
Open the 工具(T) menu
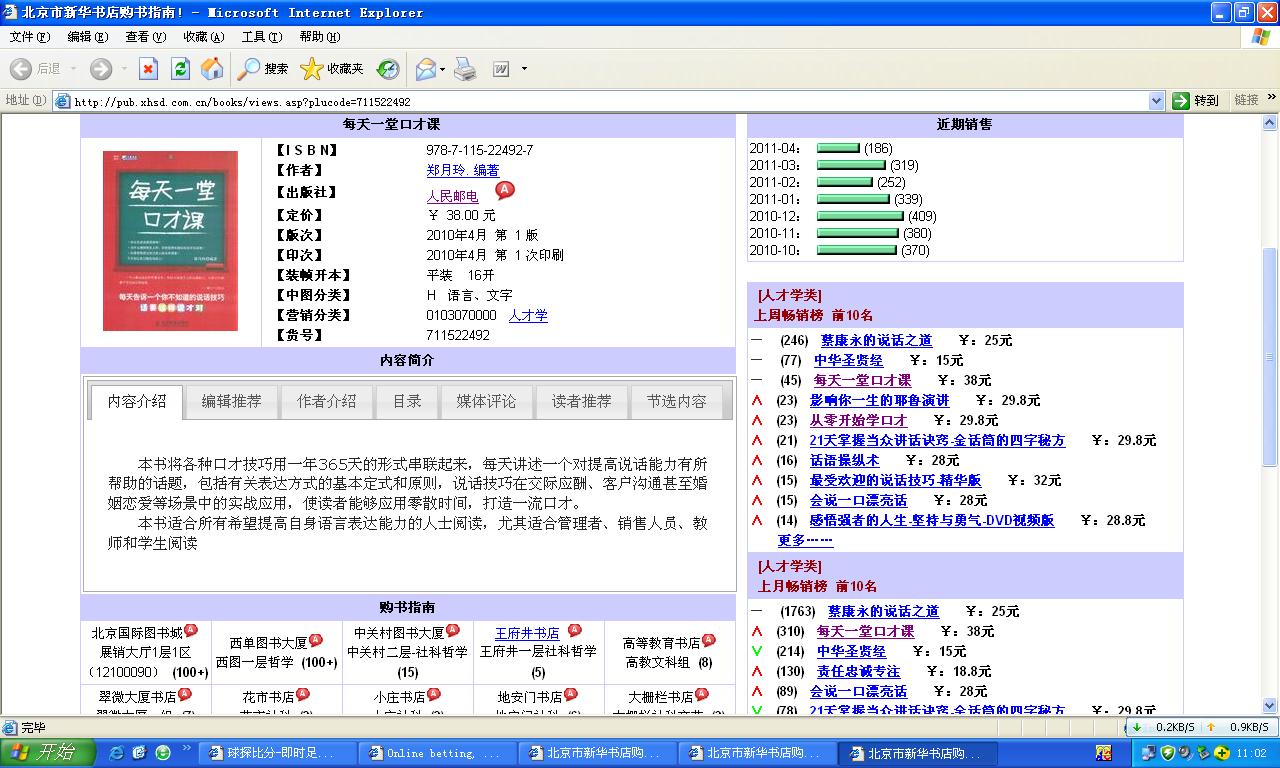tap(262, 37)
